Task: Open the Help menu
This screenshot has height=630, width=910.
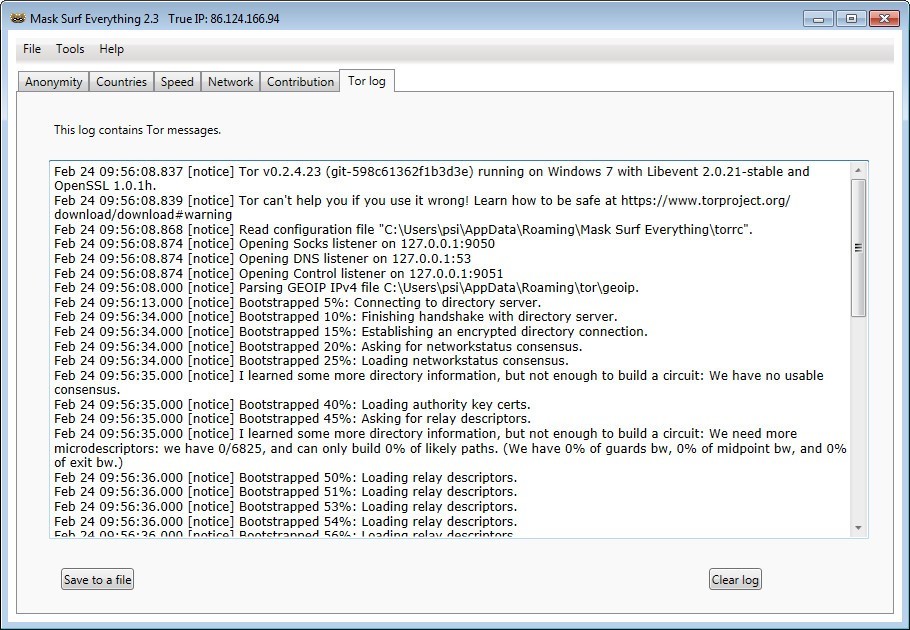Action: coord(111,49)
